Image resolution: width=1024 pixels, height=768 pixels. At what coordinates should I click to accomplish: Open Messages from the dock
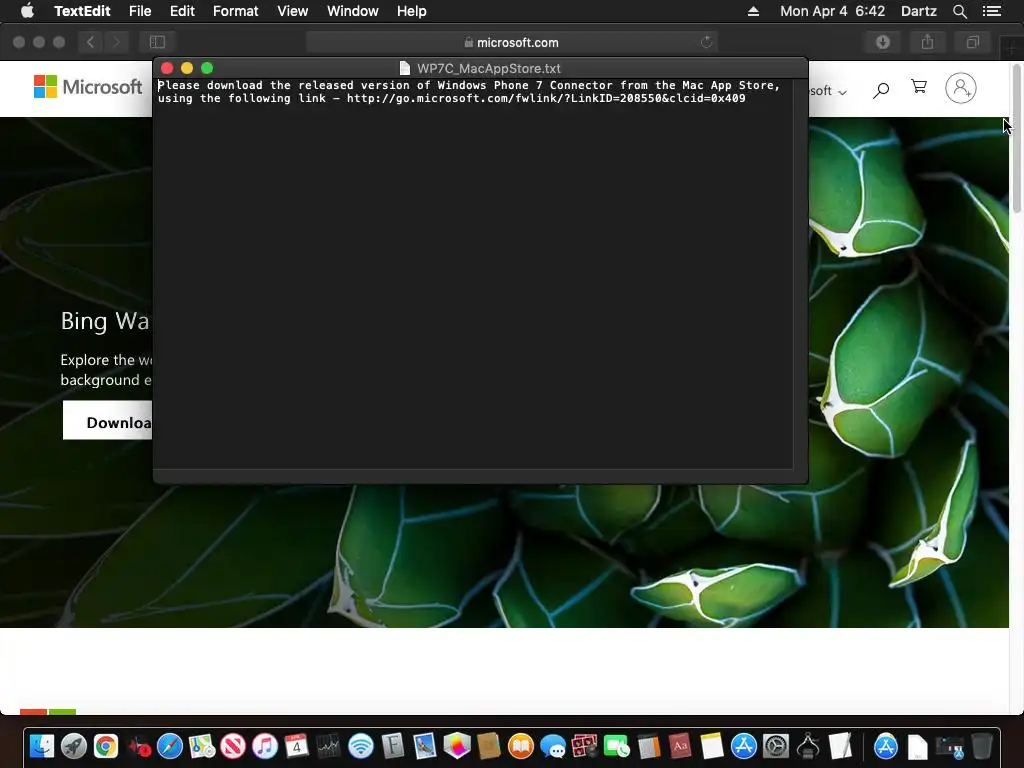(x=552, y=746)
